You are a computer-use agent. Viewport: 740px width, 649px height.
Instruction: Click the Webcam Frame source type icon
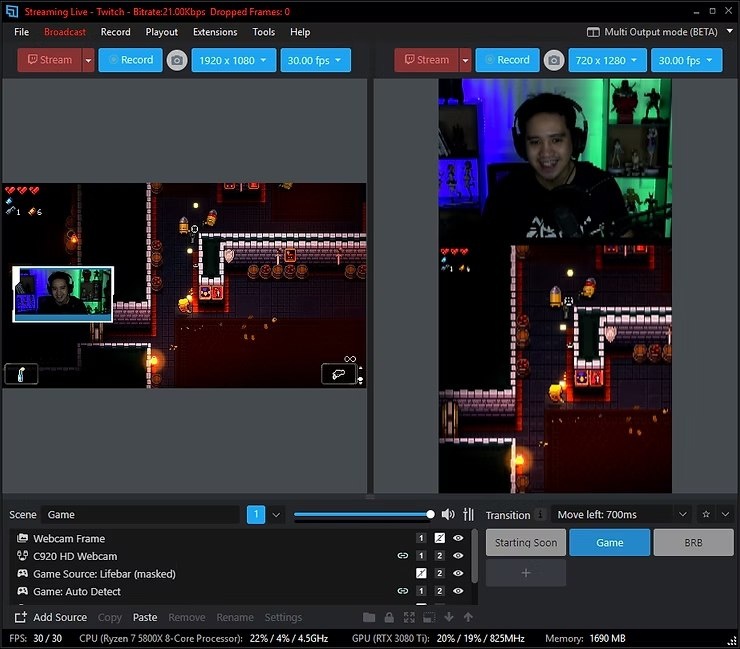(x=22, y=538)
